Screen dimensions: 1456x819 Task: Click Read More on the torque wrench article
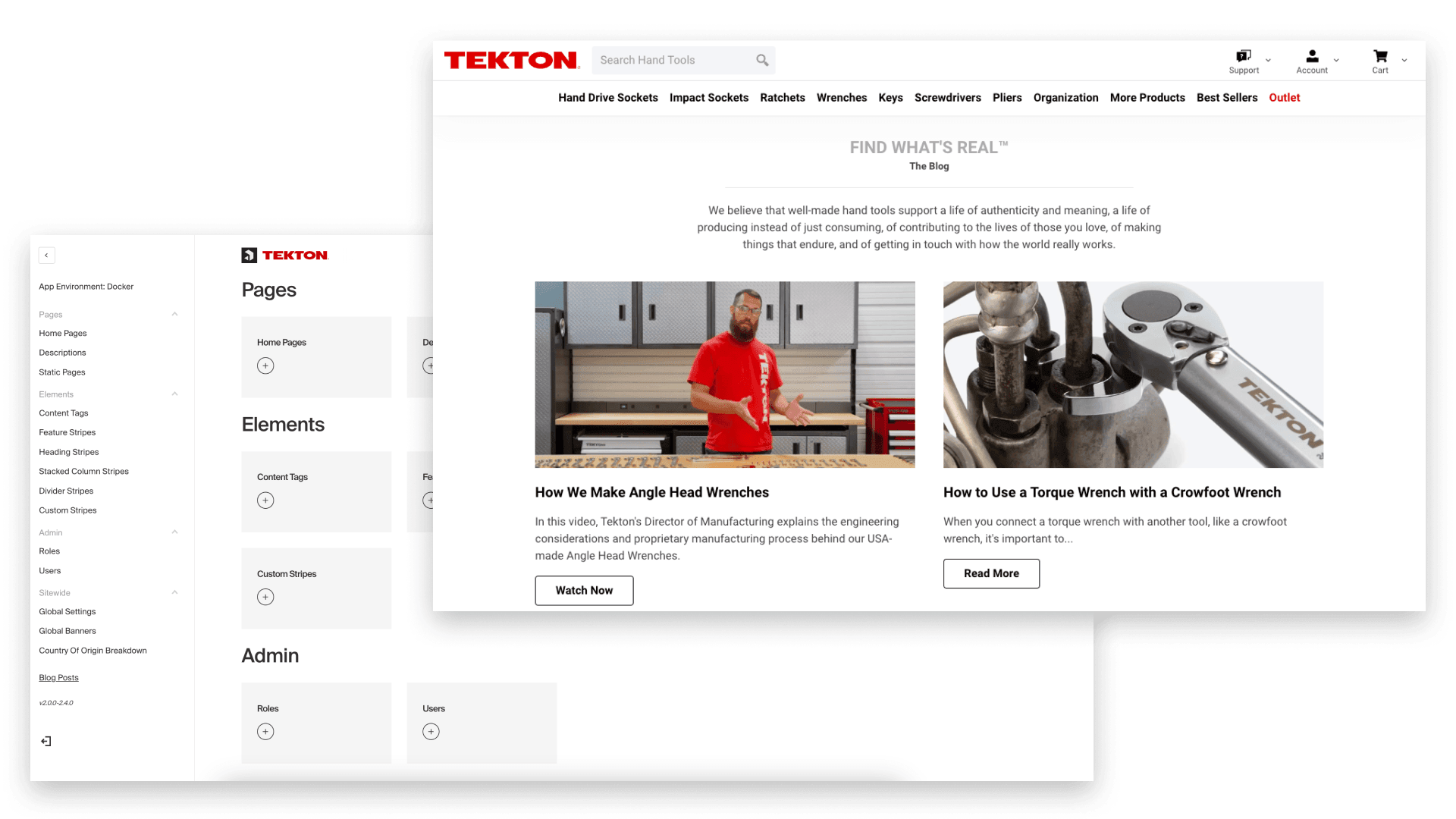point(991,573)
